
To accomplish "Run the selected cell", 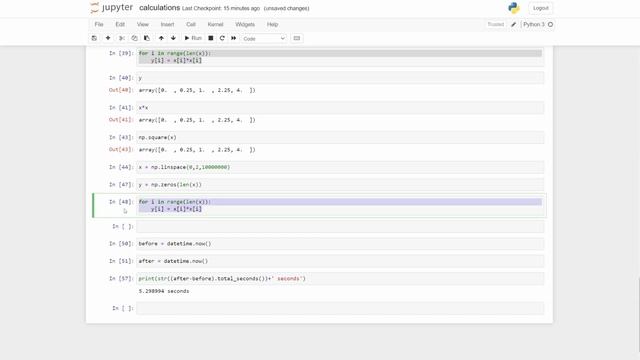I will (x=193, y=38).
